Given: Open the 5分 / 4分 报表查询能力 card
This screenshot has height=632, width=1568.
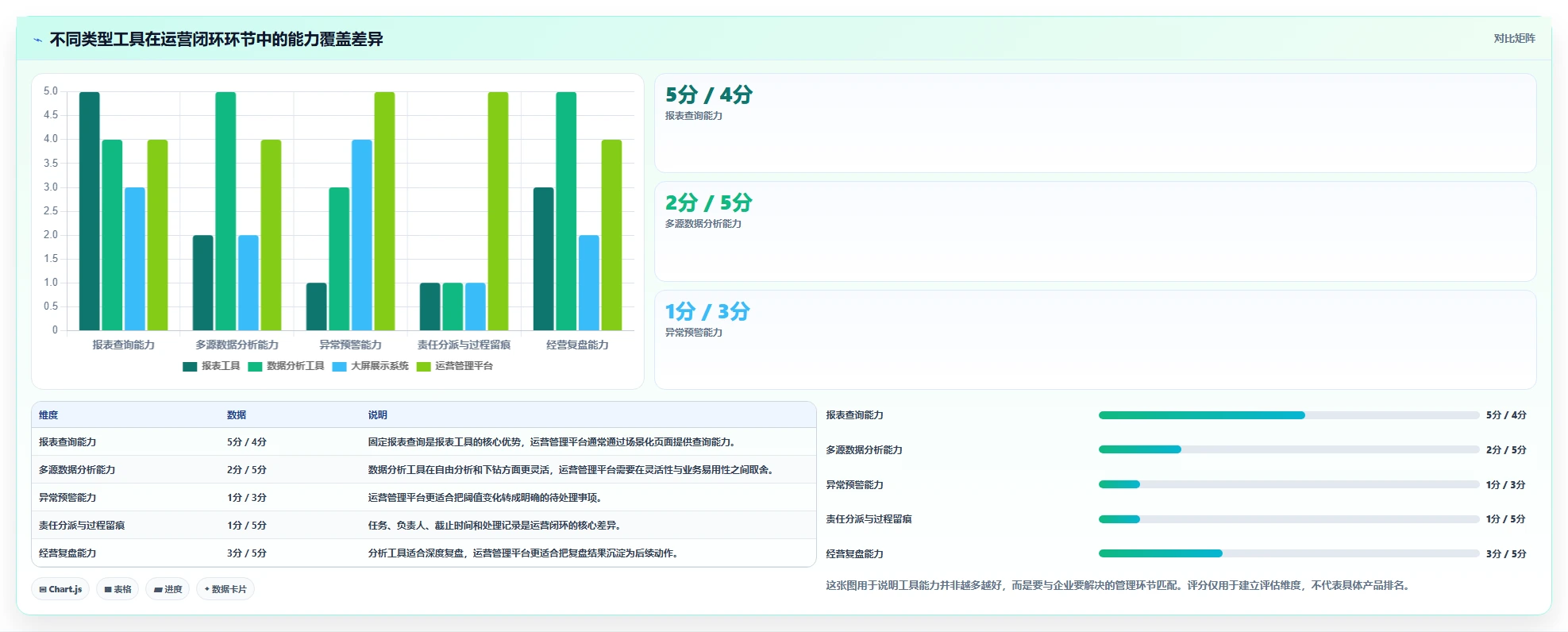Looking at the screenshot, I should (x=1095, y=123).
